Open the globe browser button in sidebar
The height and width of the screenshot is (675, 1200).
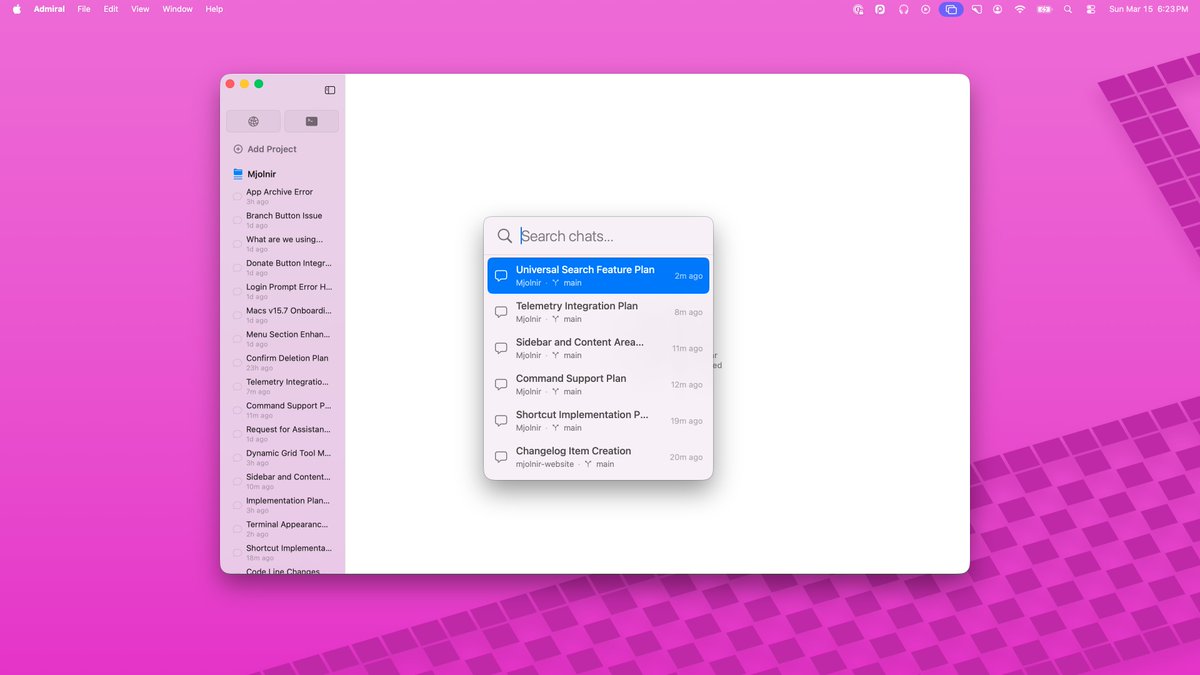tap(253, 121)
